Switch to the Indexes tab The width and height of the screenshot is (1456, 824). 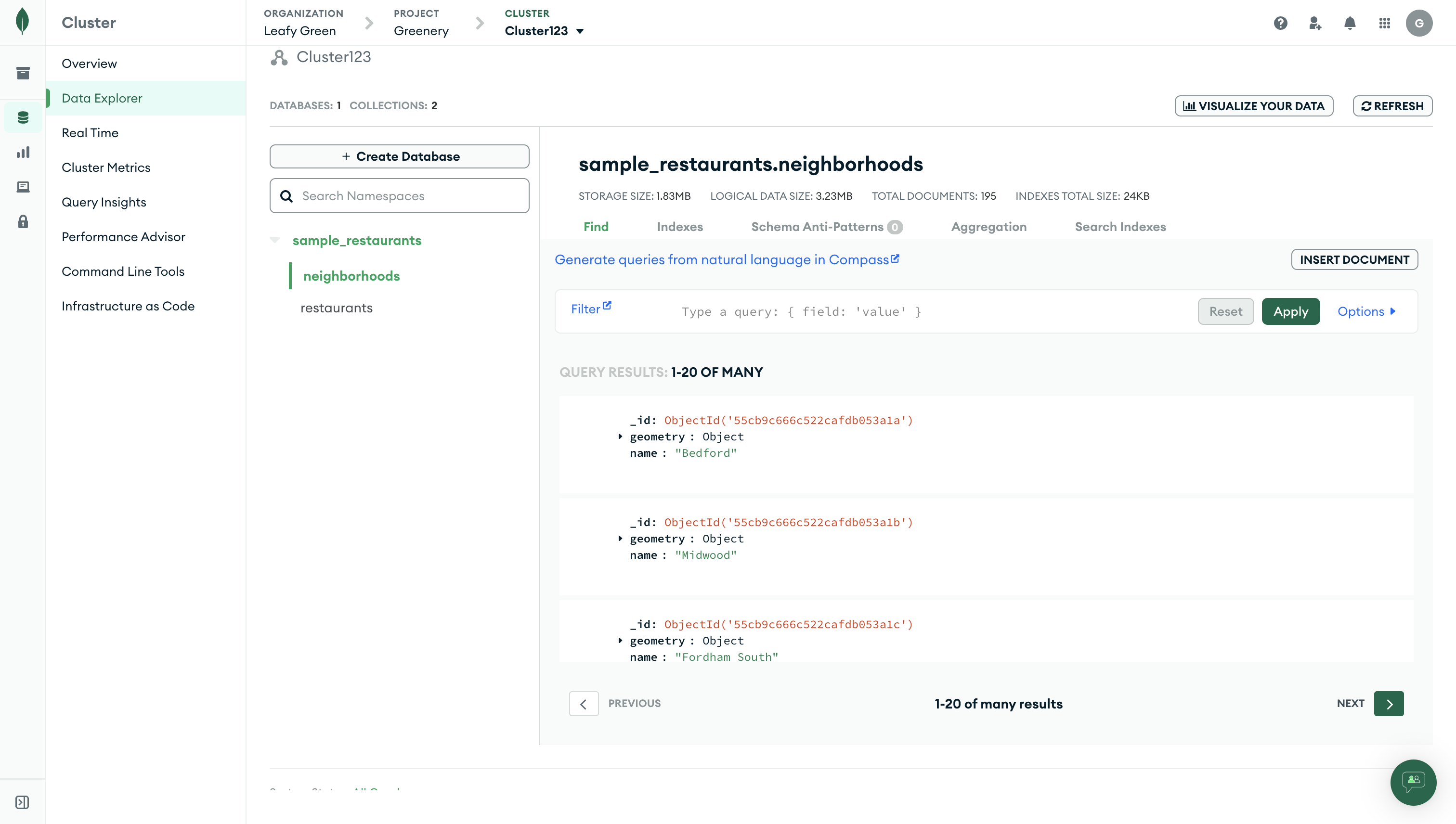click(679, 226)
